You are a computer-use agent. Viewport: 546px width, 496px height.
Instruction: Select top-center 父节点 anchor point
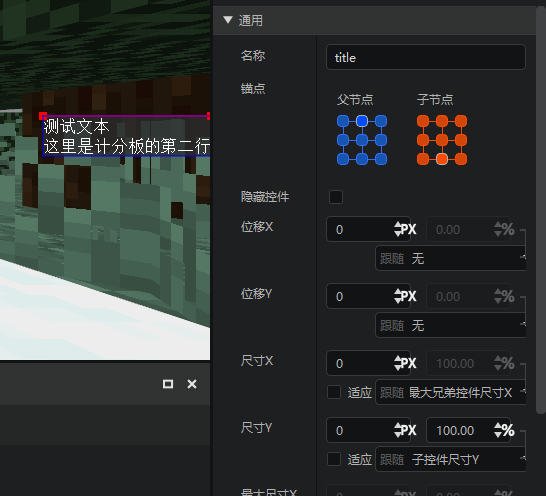coord(362,121)
